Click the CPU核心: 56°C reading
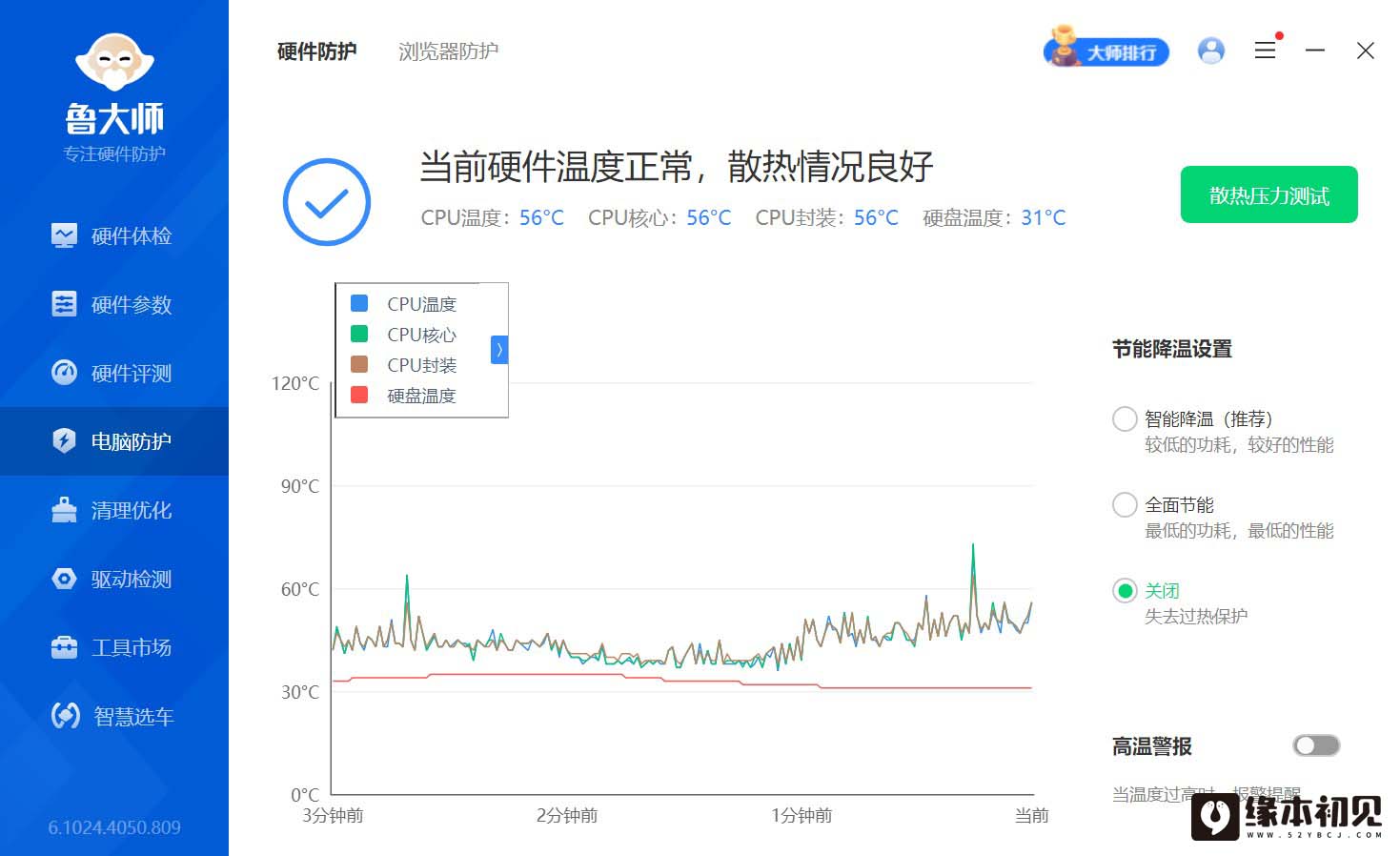This screenshot has width=1400, height=856. pyautogui.click(x=659, y=218)
